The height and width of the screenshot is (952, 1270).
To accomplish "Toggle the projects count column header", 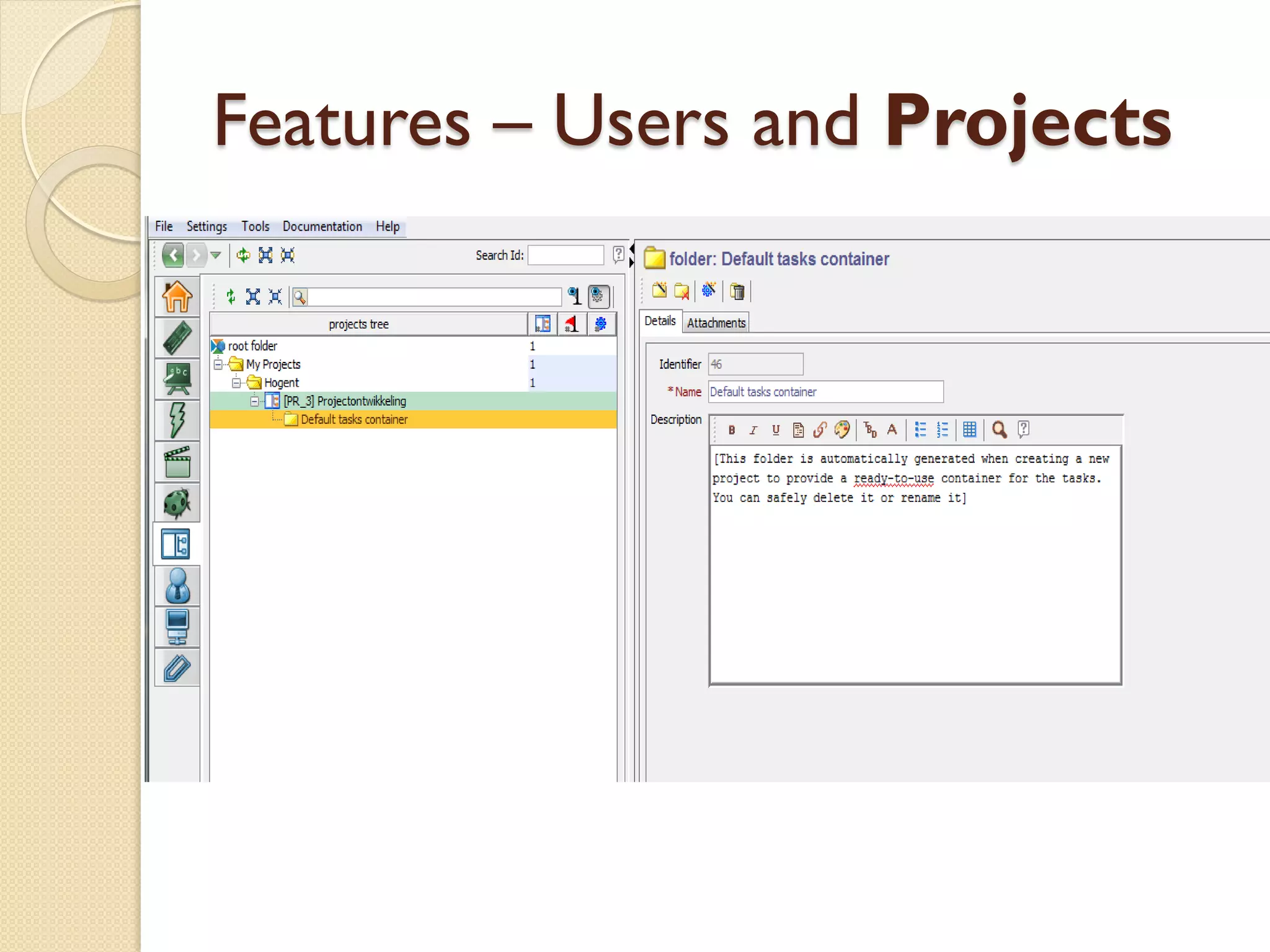I will click(x=543, y=324).
